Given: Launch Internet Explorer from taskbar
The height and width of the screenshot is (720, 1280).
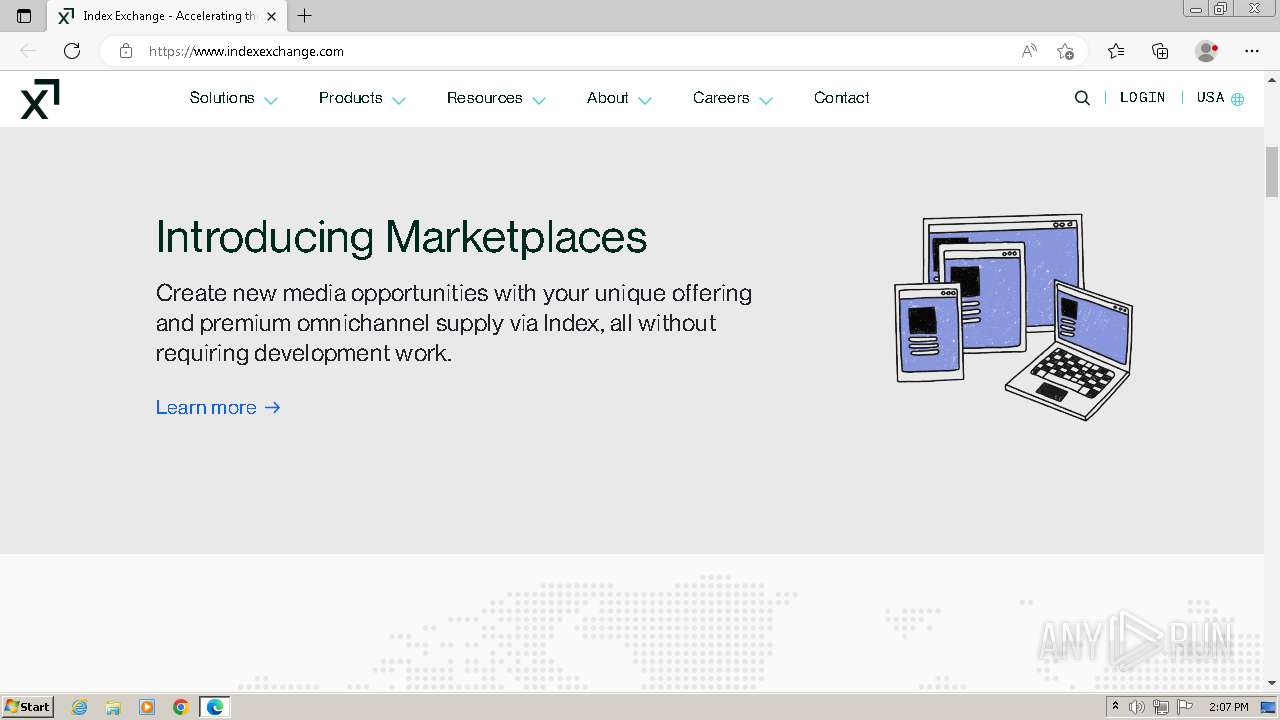Looking at the screenshot, I should click(80, 707).
